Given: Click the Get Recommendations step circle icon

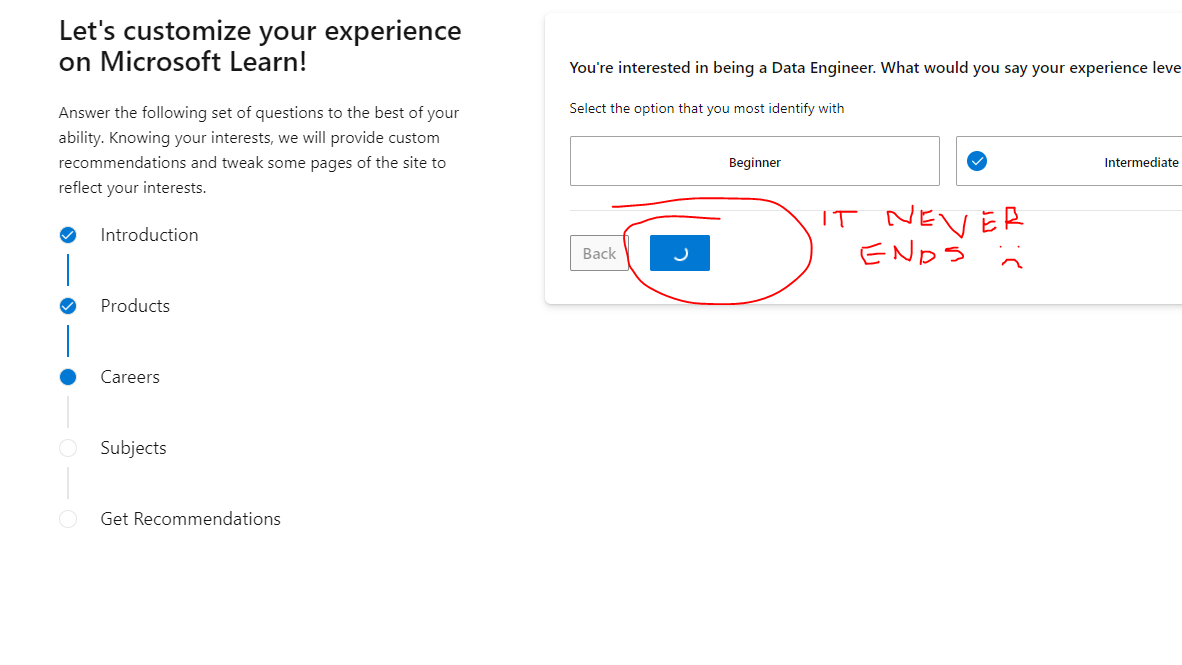Looking at the screenshot, I should 68,518.
